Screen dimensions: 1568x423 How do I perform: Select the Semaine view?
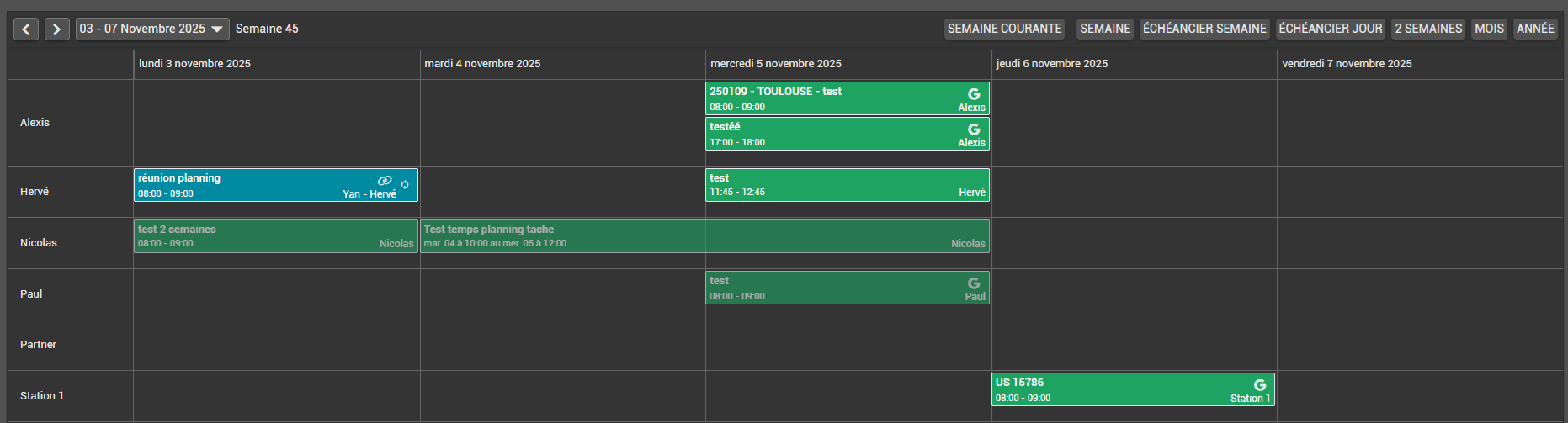coord(1104,29)
